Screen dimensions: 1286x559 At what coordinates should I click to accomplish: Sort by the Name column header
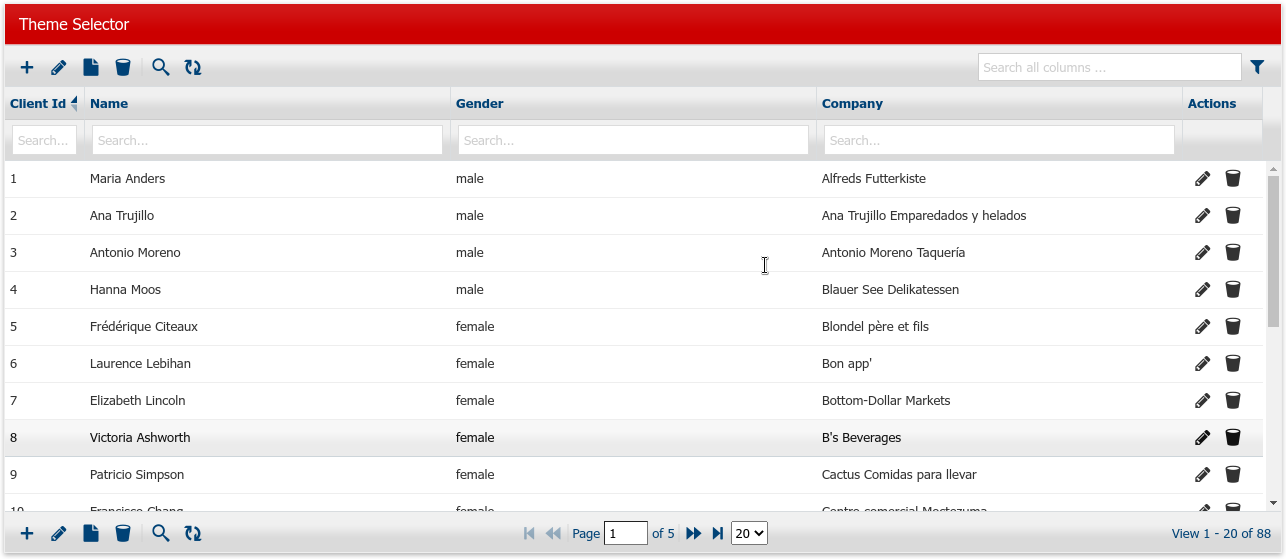109,104
